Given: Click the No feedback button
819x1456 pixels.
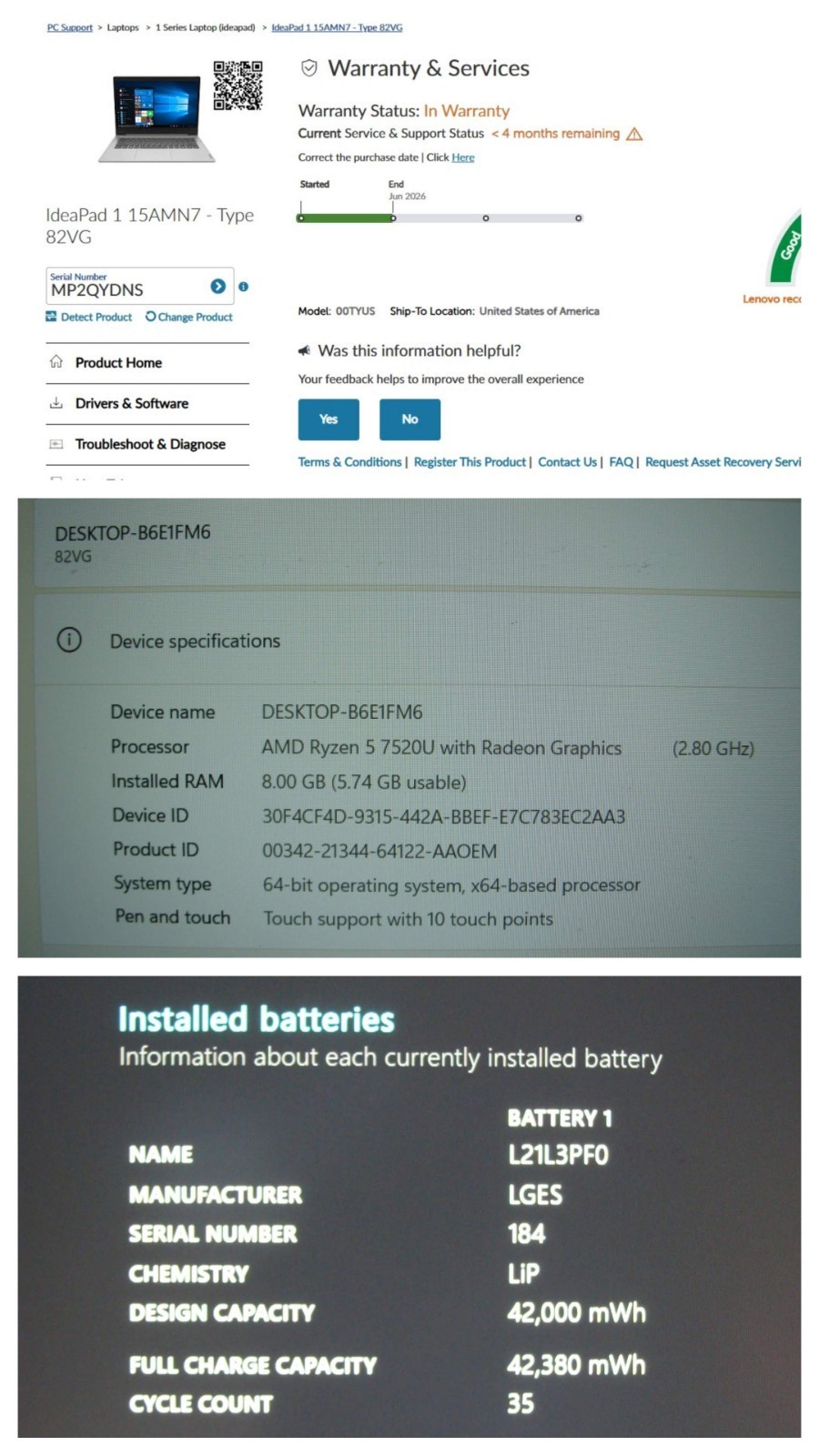Looking at the screenshot, I should tap(409, 420).
